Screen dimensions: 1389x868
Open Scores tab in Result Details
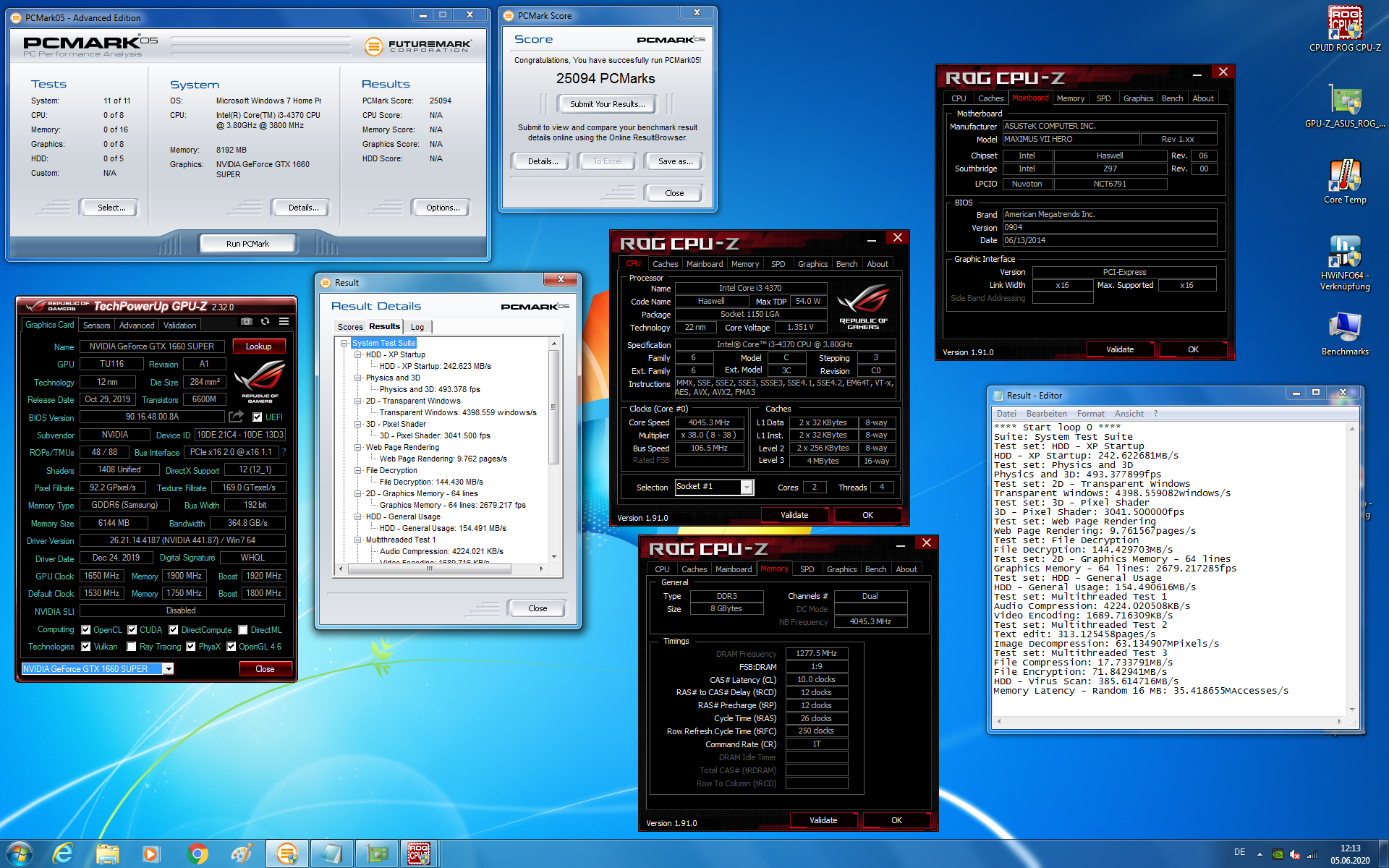(350, 327)
